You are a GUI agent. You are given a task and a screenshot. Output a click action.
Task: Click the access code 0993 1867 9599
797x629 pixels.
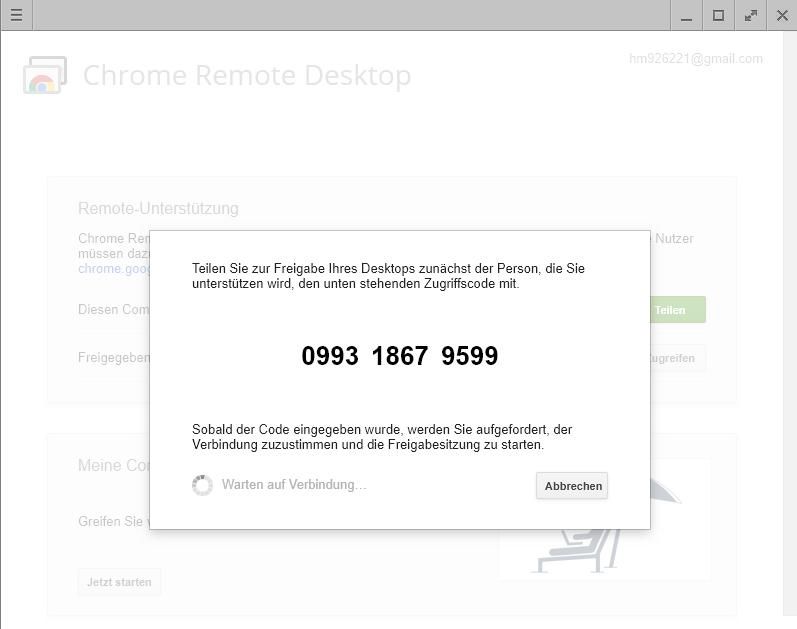[x=400, y=355]
